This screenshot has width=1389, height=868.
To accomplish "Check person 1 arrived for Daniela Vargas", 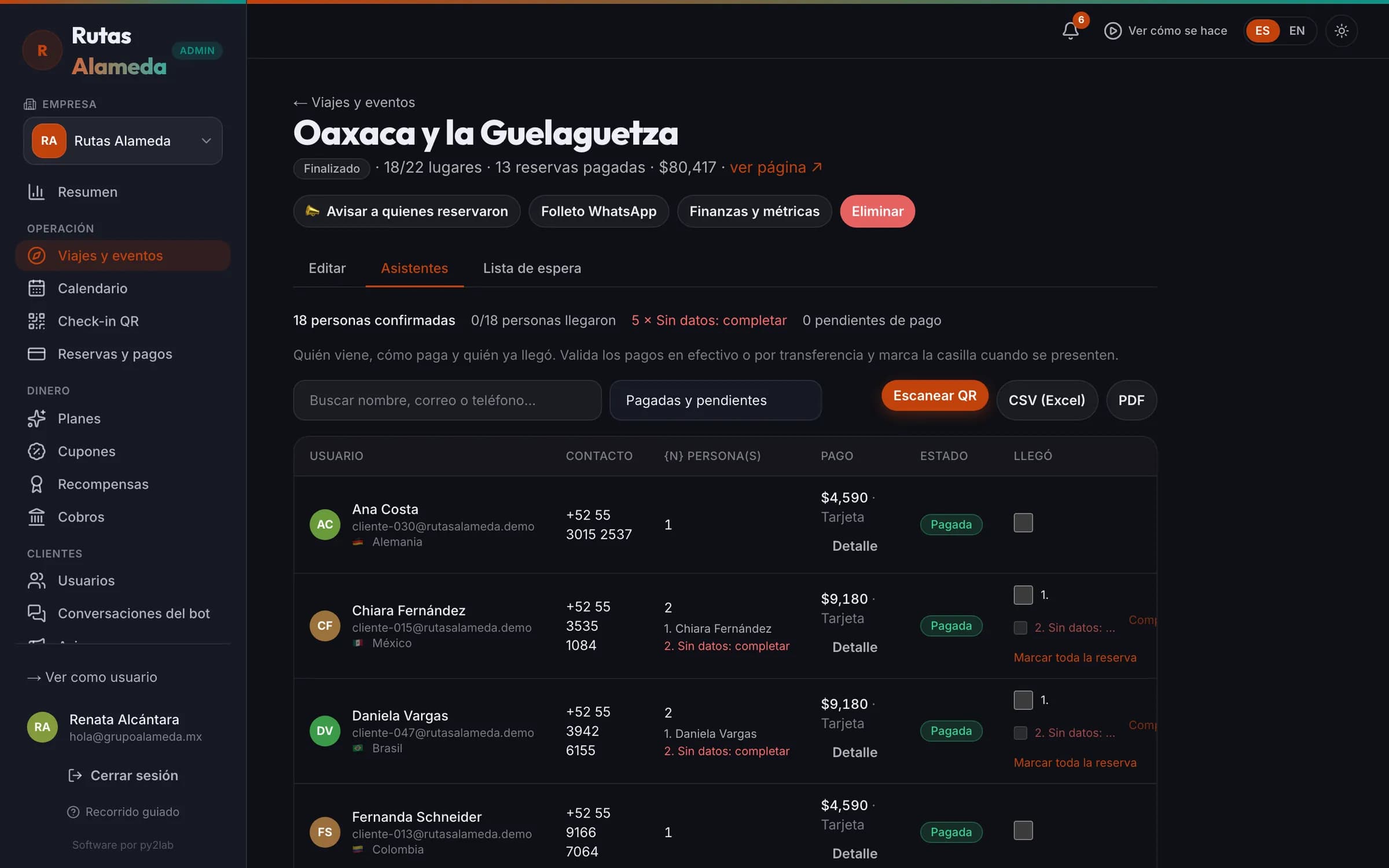I will pos(1023,700).
